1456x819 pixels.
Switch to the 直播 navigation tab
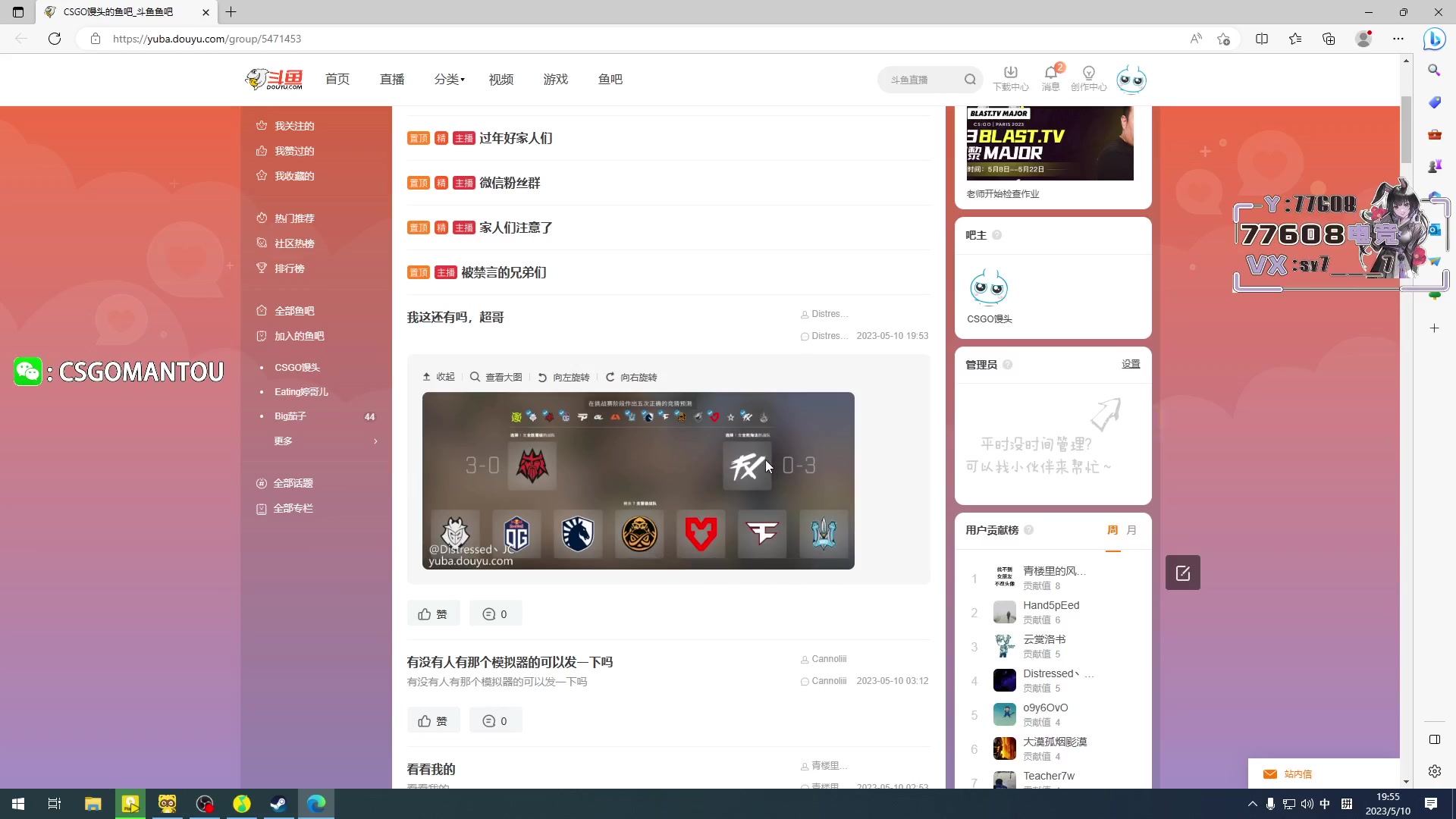(392, 79)
